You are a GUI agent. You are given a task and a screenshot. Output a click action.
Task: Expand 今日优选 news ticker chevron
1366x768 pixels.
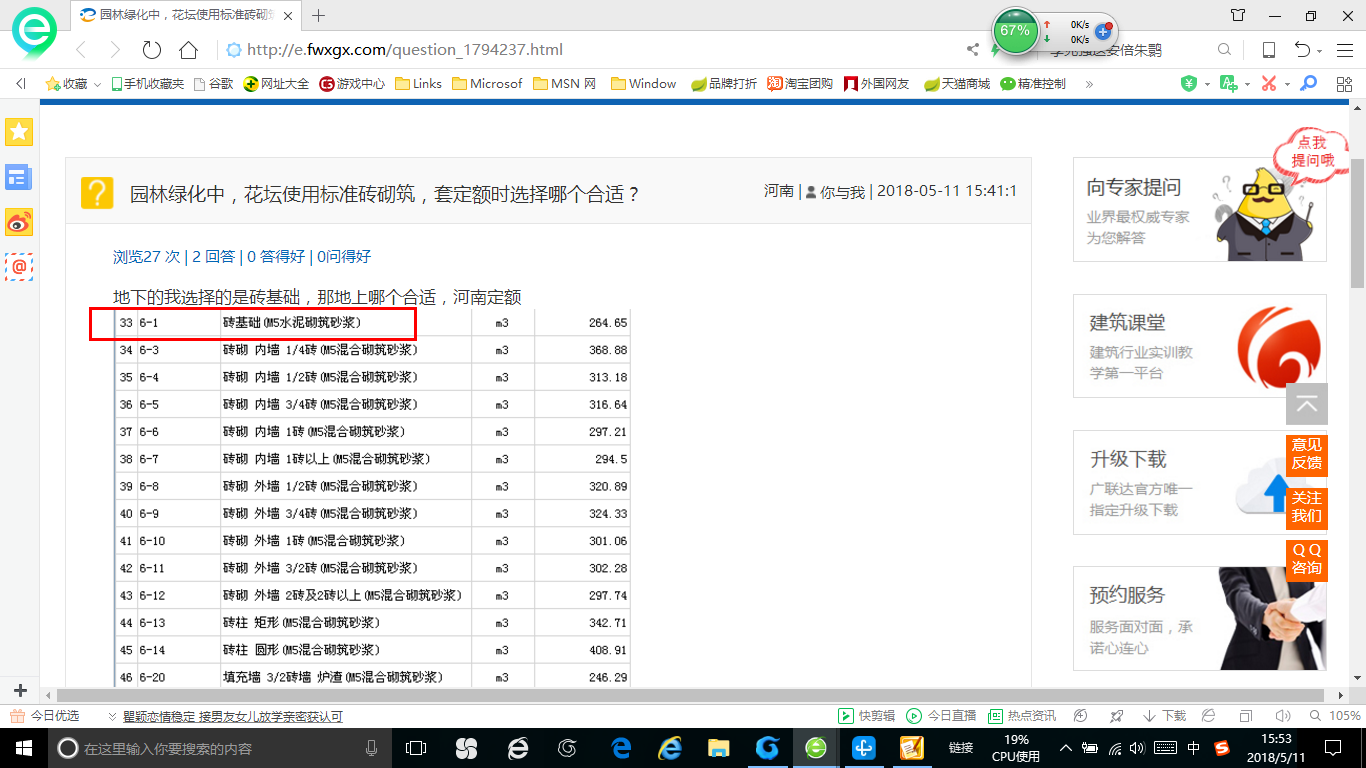pyautogui.click(x=113, y=716)
